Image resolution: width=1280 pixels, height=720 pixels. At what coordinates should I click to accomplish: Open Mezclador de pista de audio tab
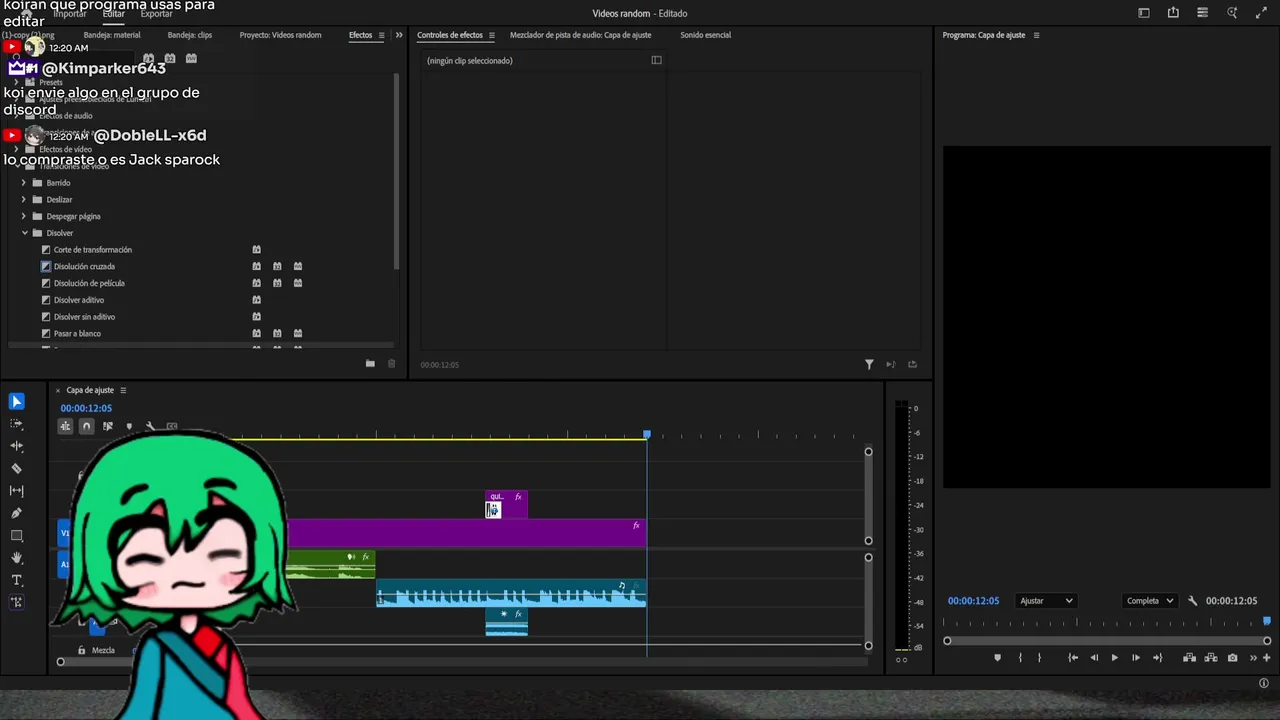[x=580, y=35]
